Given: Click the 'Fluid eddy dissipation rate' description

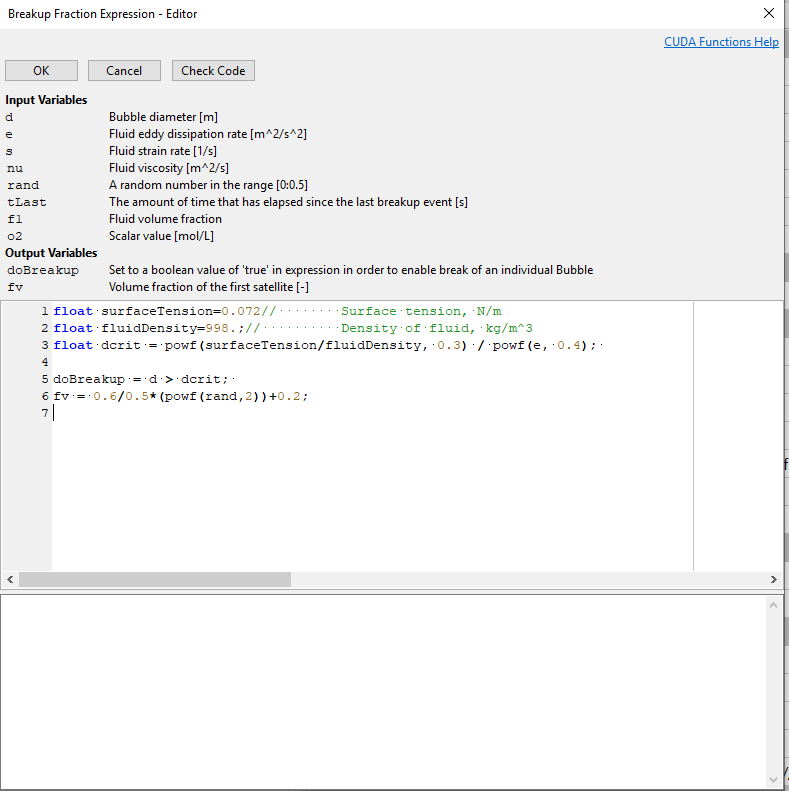Looking at the screenshot, I should click(208, 134).
